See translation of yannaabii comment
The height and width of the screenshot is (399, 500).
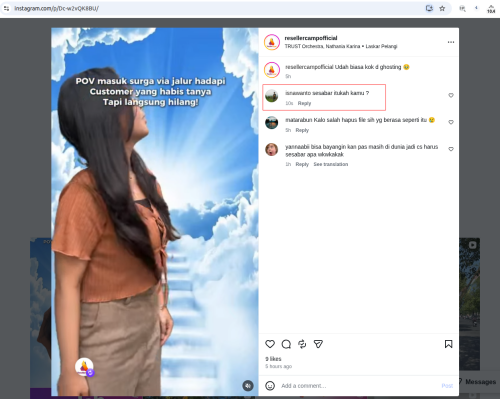[331, 164]
